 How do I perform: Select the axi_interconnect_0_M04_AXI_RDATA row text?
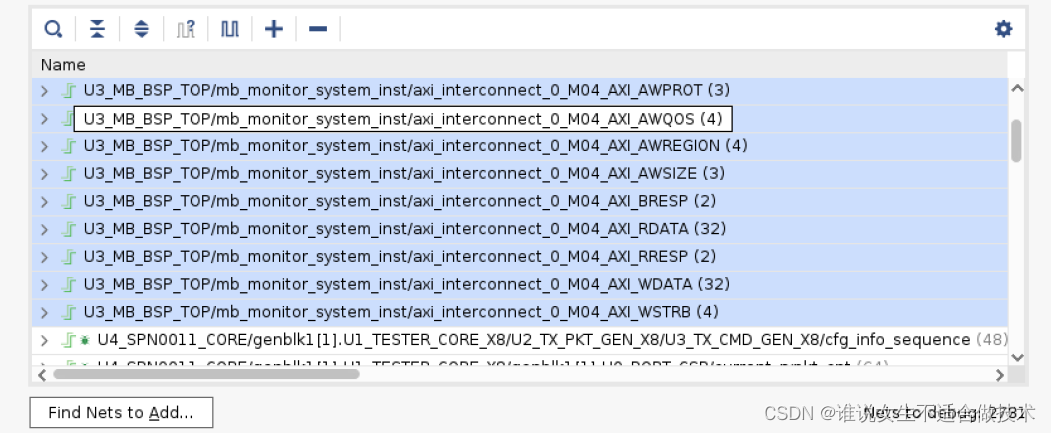(x=405, y=229)
